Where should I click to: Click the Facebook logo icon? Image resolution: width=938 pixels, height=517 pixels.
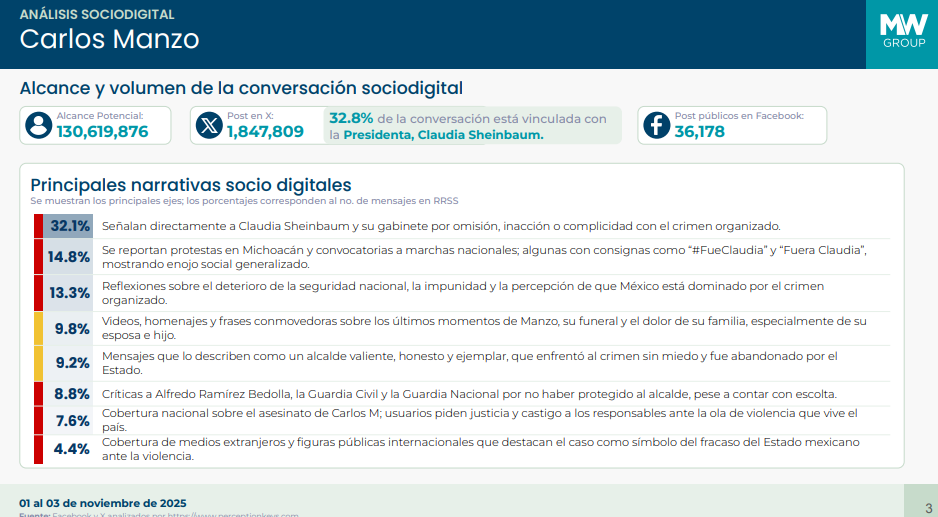tap(655, 125)
